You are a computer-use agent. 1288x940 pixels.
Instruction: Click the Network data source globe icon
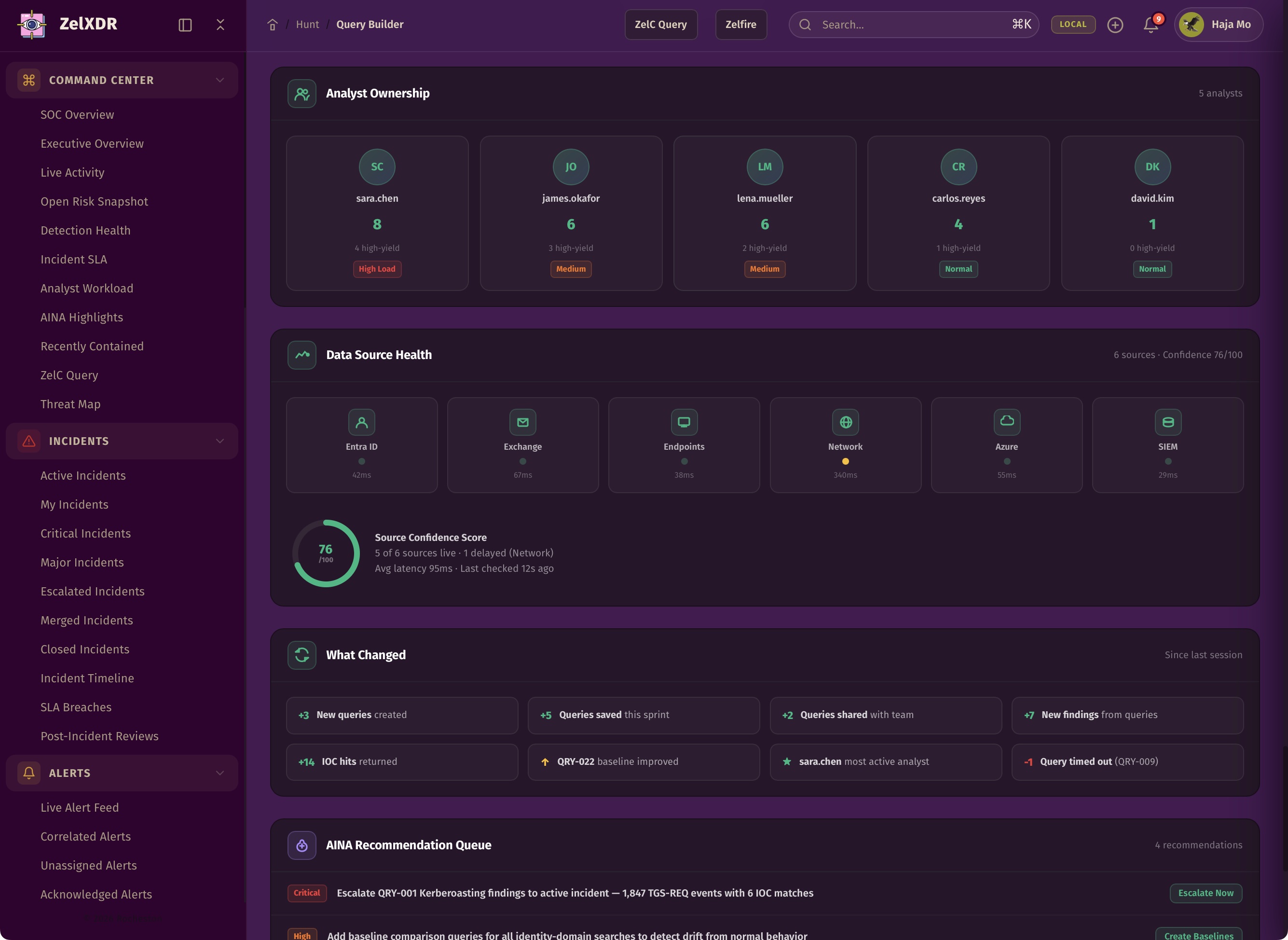click(x=845, y=422)
